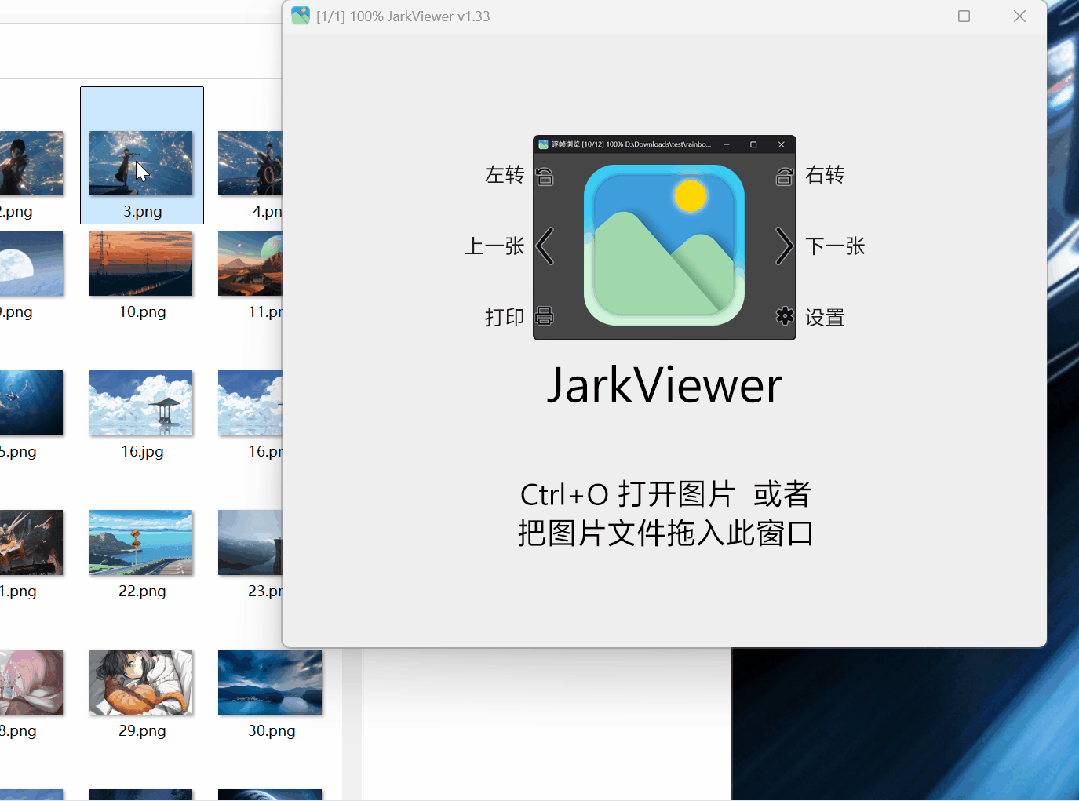The height and width of the screenshot is (801, 1079).
Task: Open print via the printer icon
Action: [x=545, y=316]
